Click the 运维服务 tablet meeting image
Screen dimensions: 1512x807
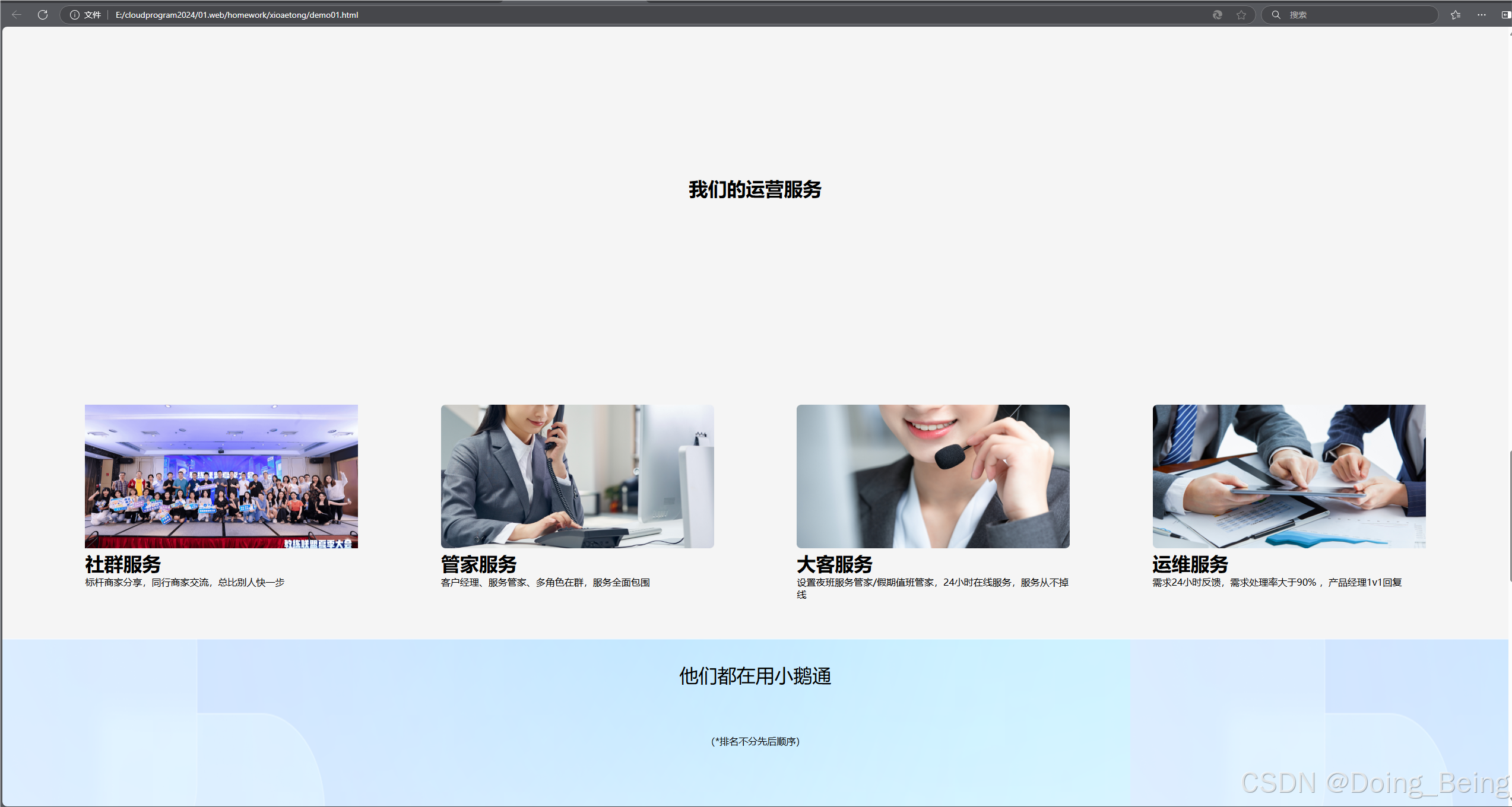pos(1289,476)
